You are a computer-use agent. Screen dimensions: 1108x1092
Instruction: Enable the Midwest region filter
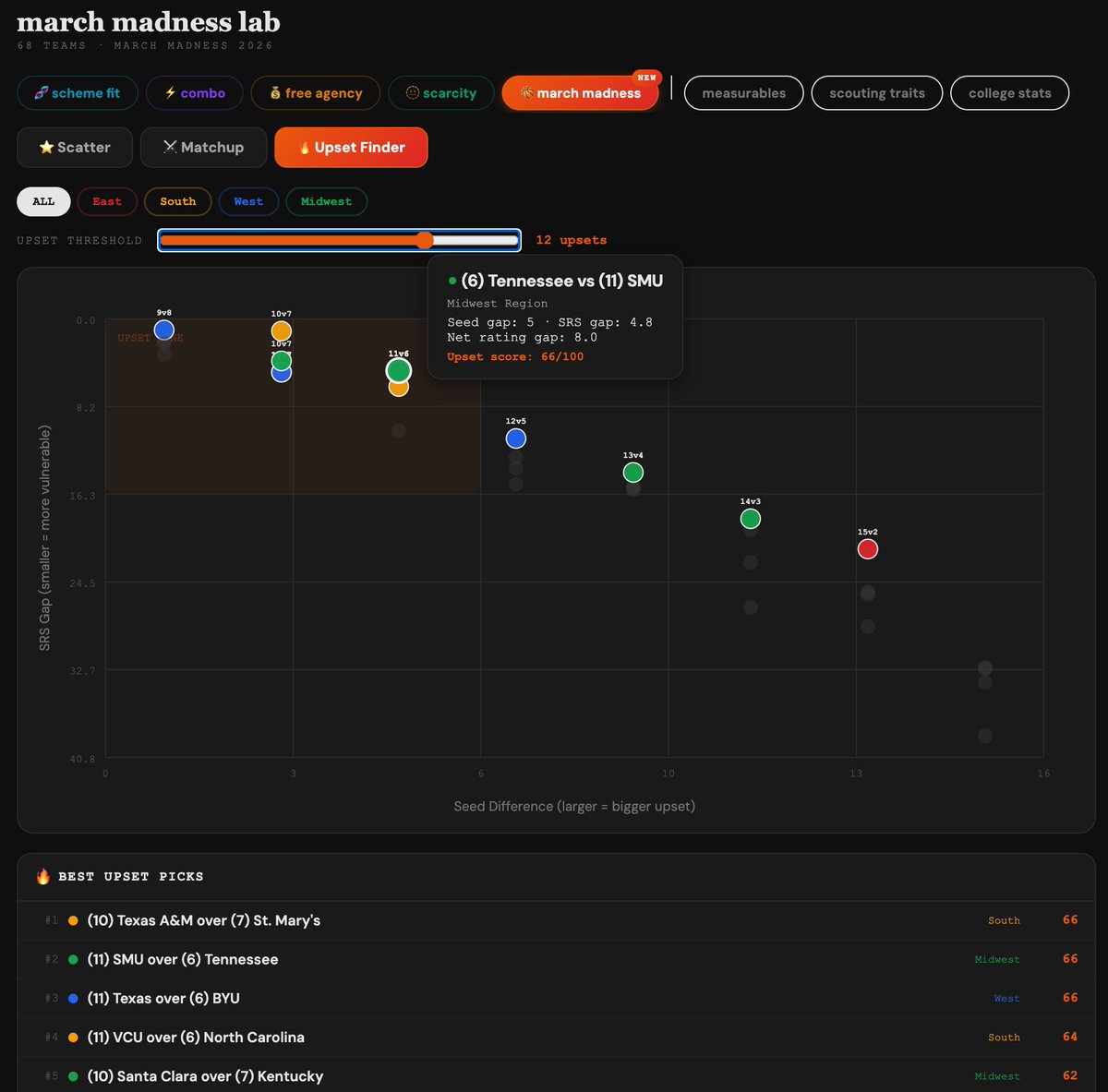(326, 201)
